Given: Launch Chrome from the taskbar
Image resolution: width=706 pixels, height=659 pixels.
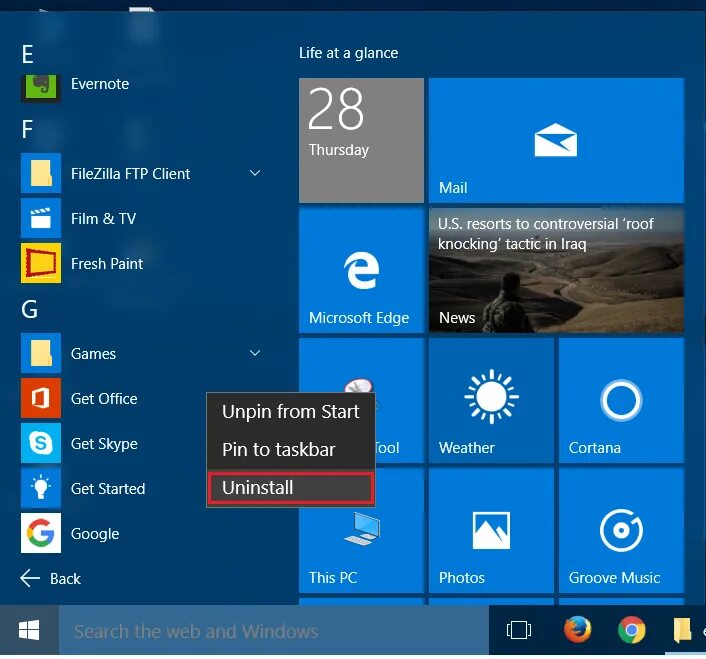Looking at the screenshot, I should (632, 630).
